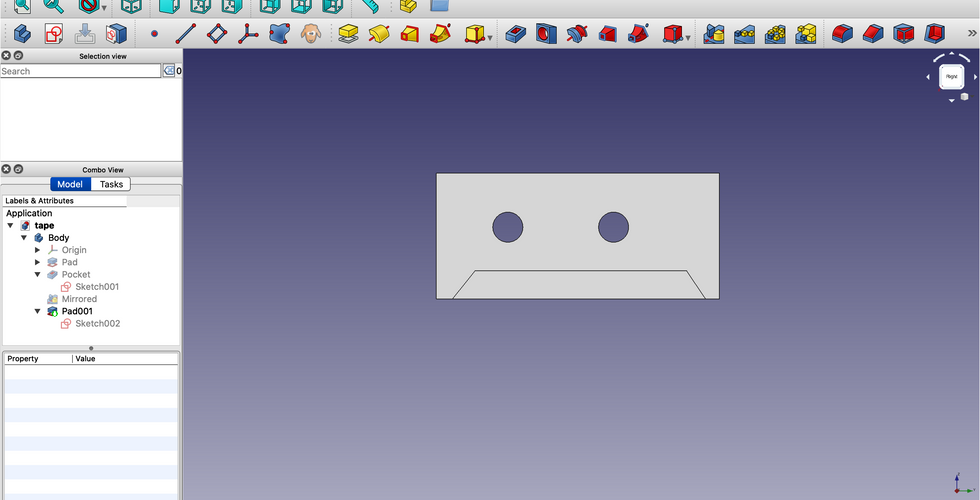This screenshot has height=500, width=980.
Task: Click the Right face of navigation cube
Action: pyautogui.click(x=951, y=77)
